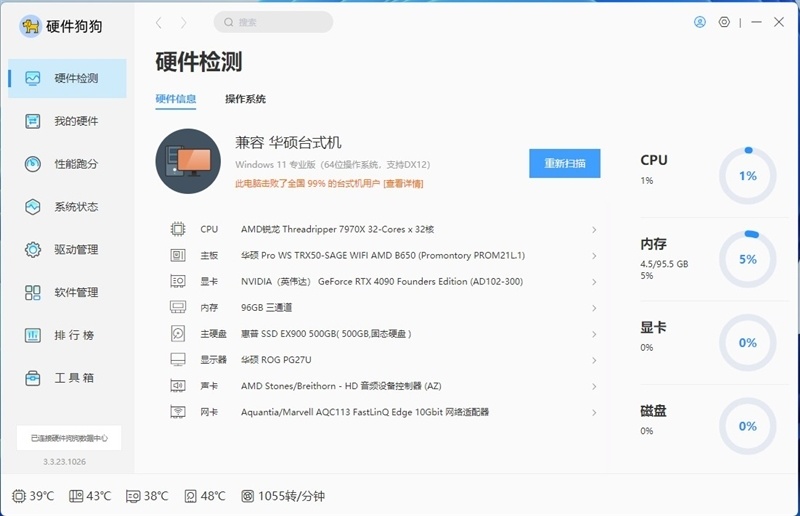Minimize the 硬件狗狗 window
Viewport: 800px width, 516px height.
[756, 22]
